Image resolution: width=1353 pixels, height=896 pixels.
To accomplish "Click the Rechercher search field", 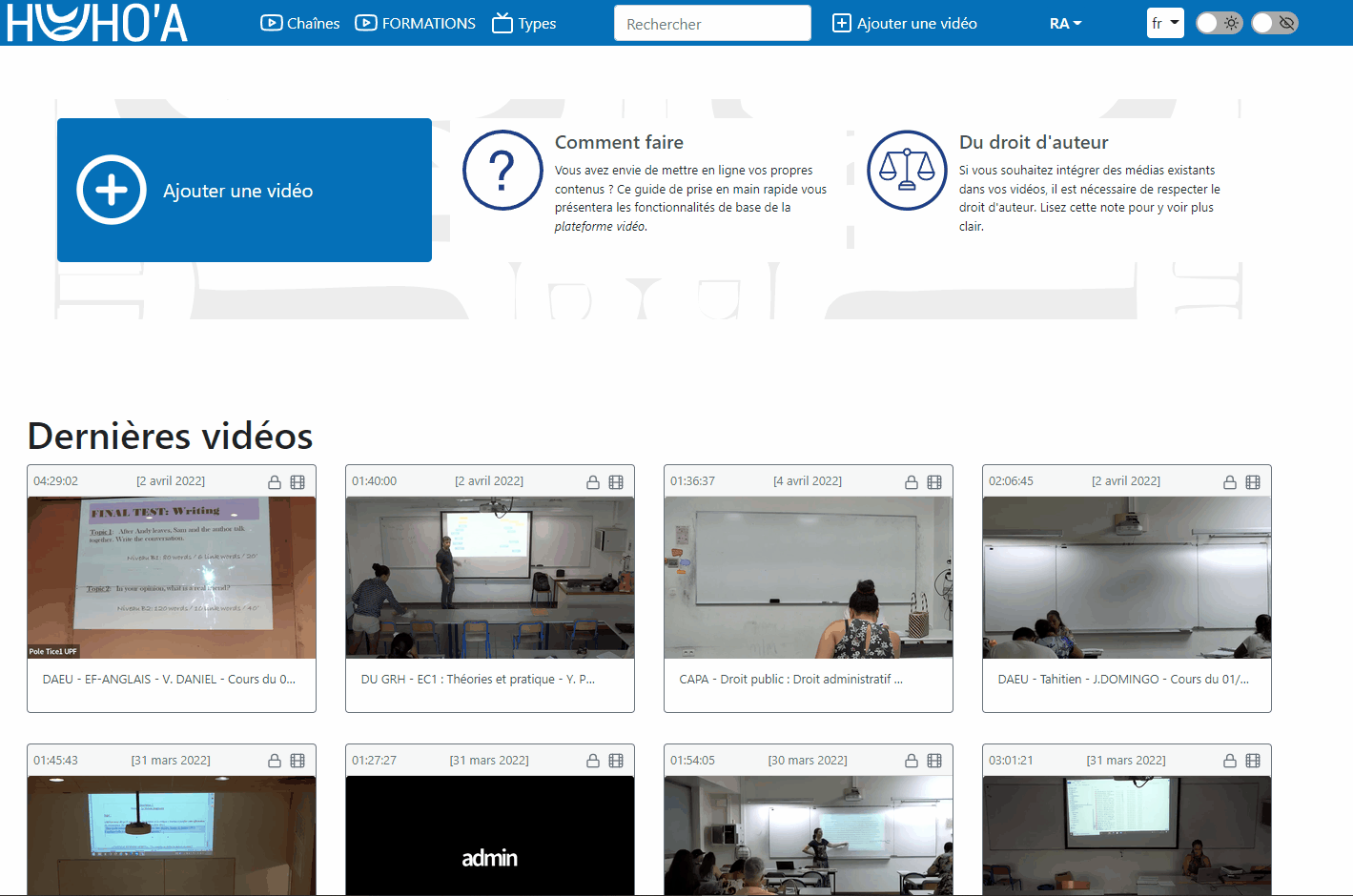I will (712, 24).
